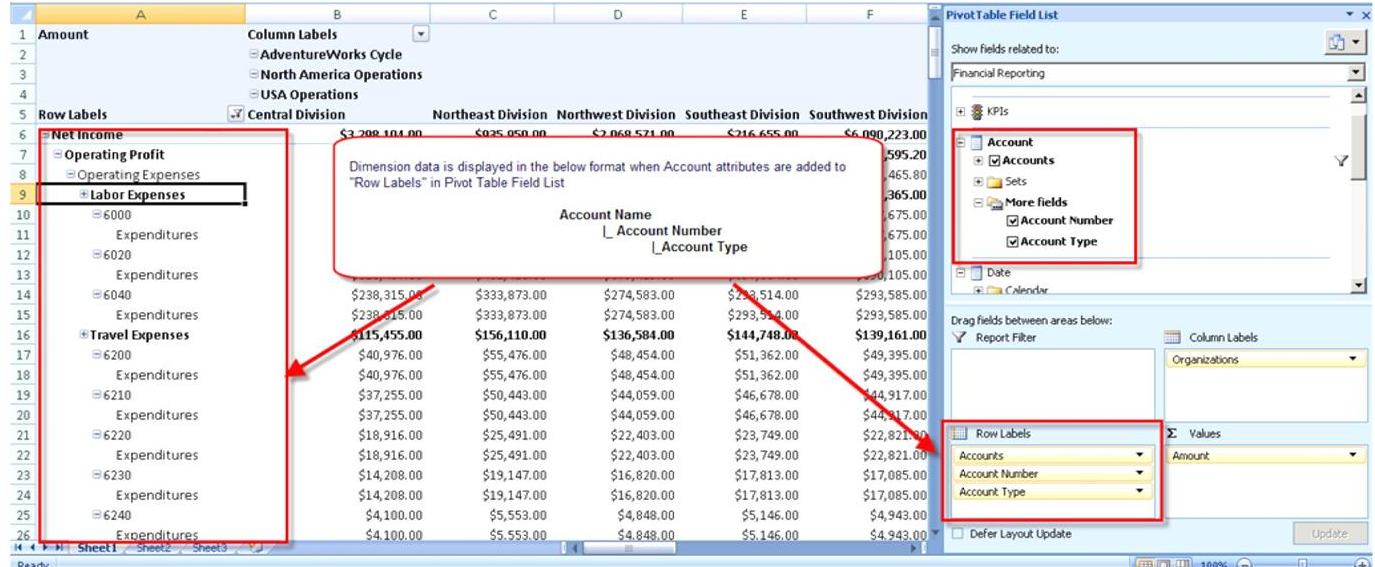Click the zoom in plus button
Viewport: 1375px width, 567px height.
(1362, 563)
